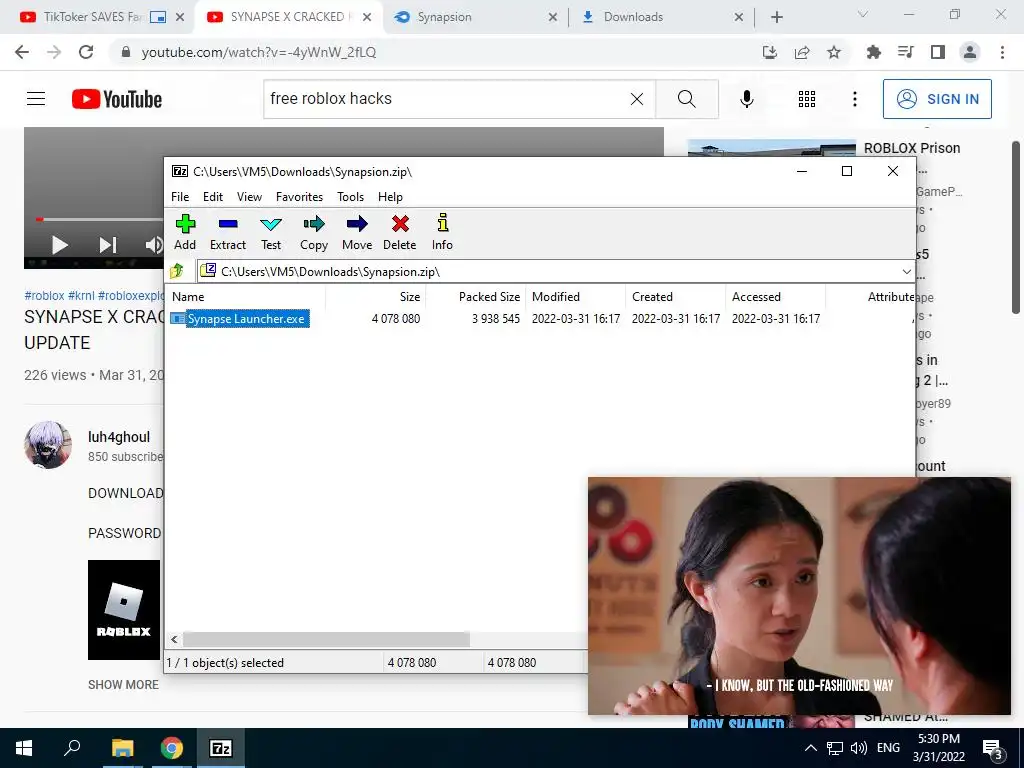The width and height of the screenshot is (1024, 768).
Task: Open the Windows Start menu
Action: 24,748
